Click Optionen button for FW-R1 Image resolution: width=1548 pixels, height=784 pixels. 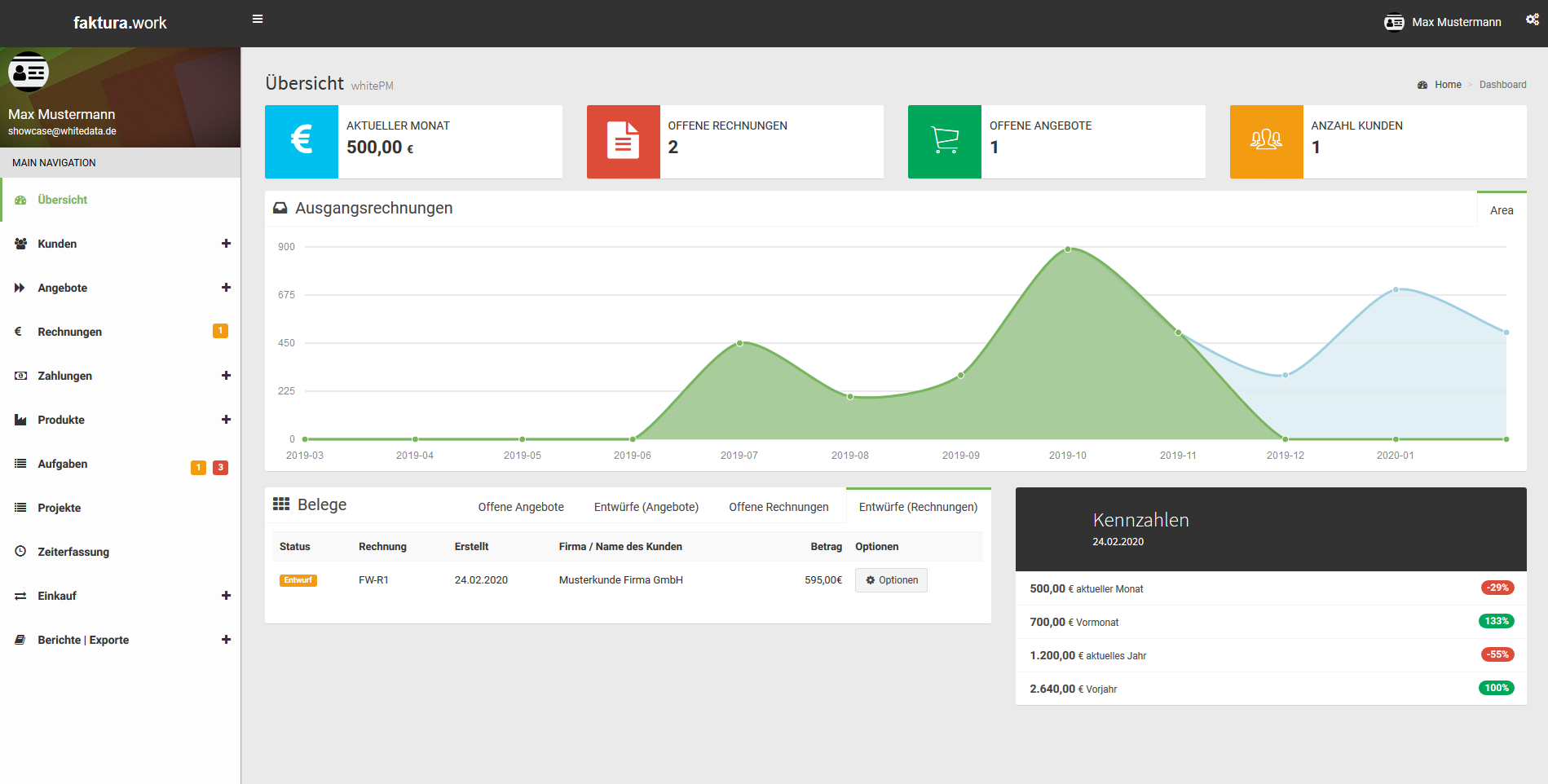pos(891,580)
